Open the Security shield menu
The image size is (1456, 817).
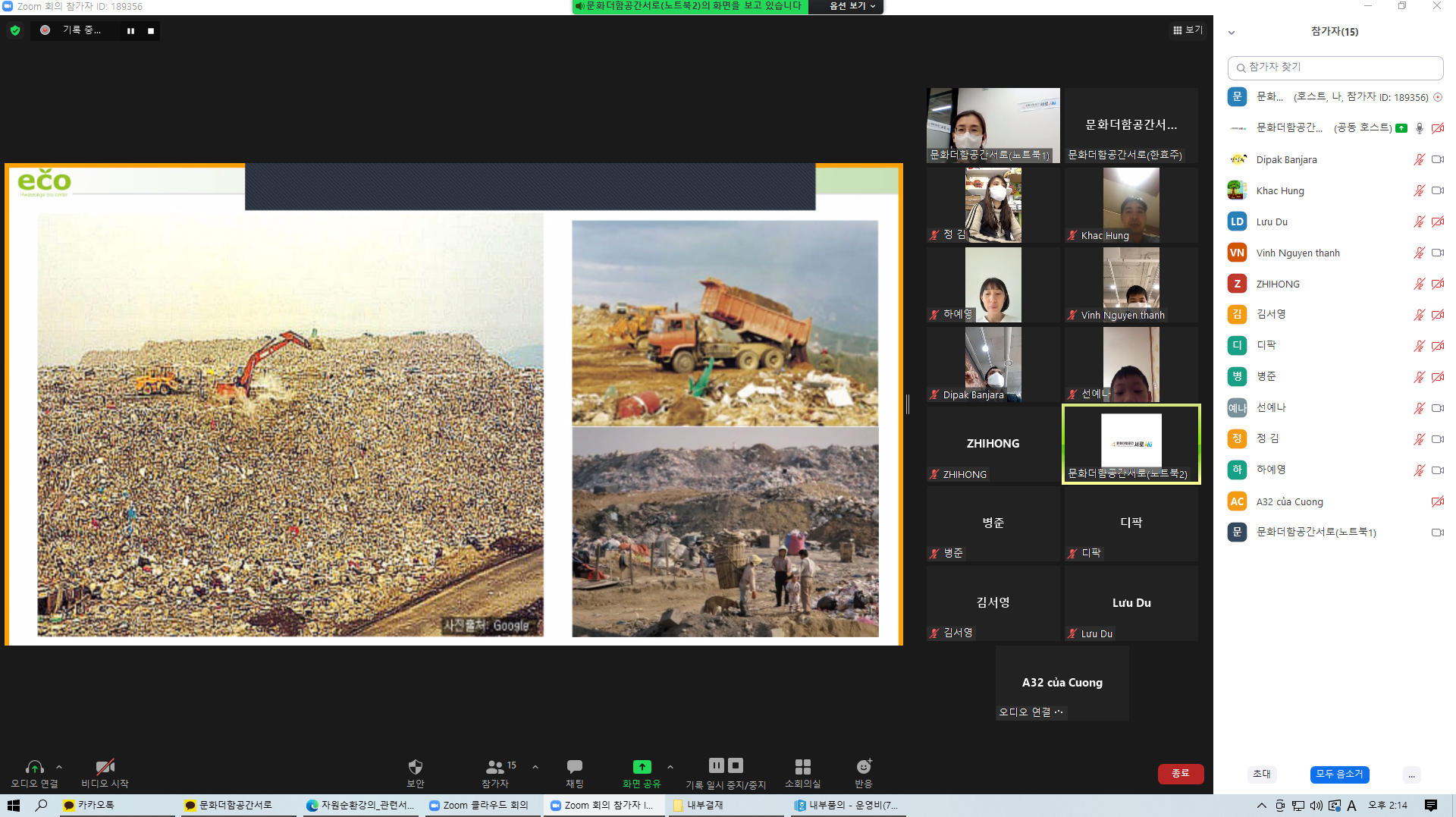(415, 773)
